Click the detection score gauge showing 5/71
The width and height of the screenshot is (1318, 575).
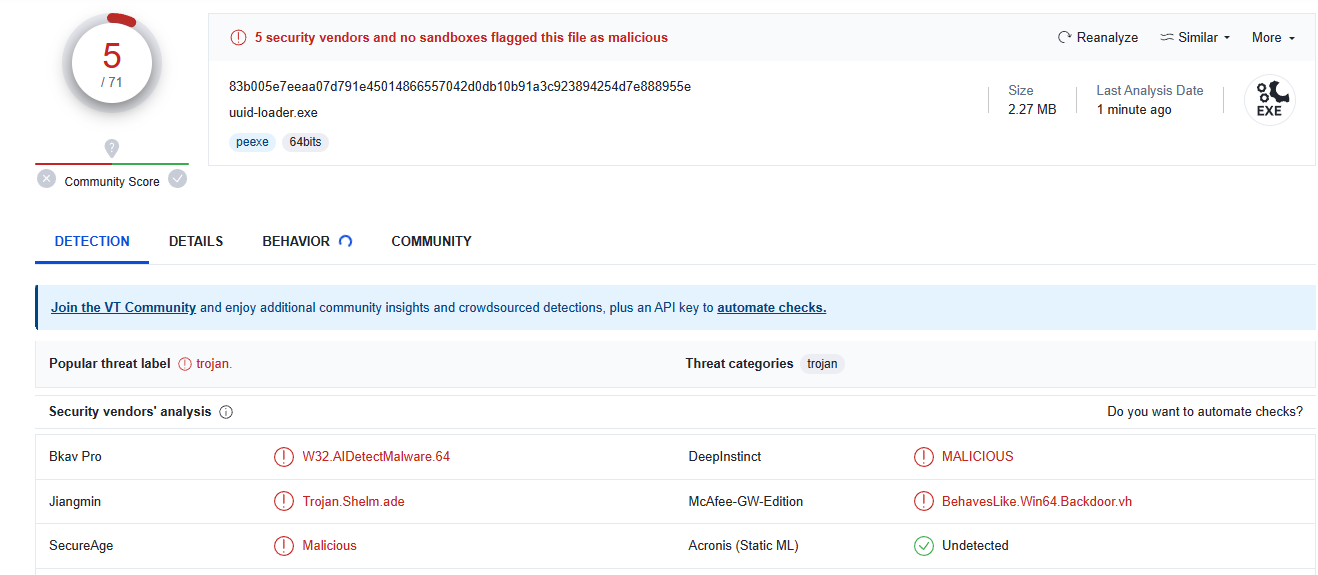(x=112, y=64)
